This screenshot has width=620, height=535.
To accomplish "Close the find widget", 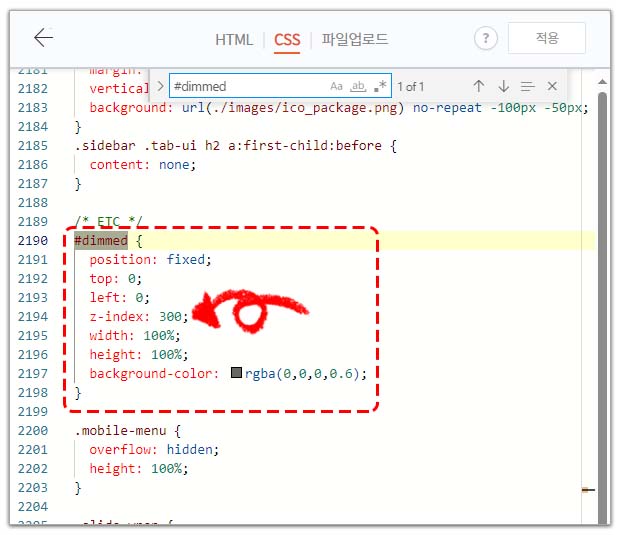I will point(552,86).
